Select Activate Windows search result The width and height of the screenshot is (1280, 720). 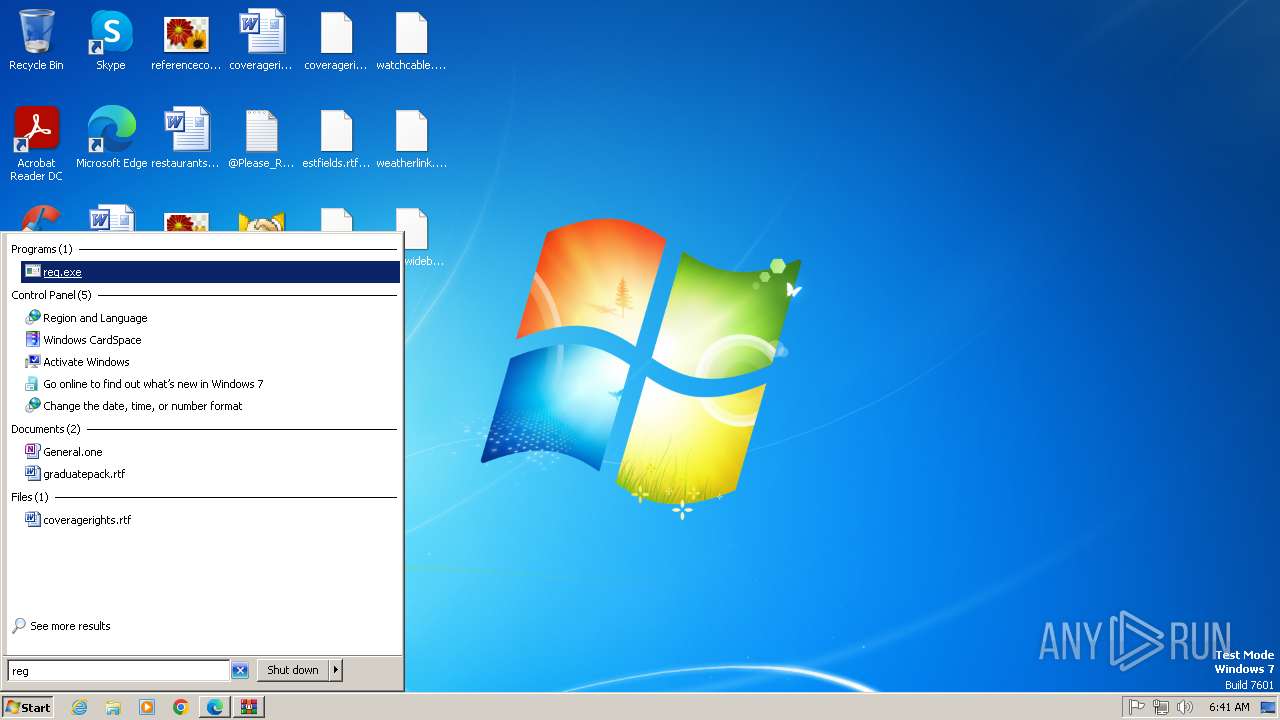[x=86, y=362]
